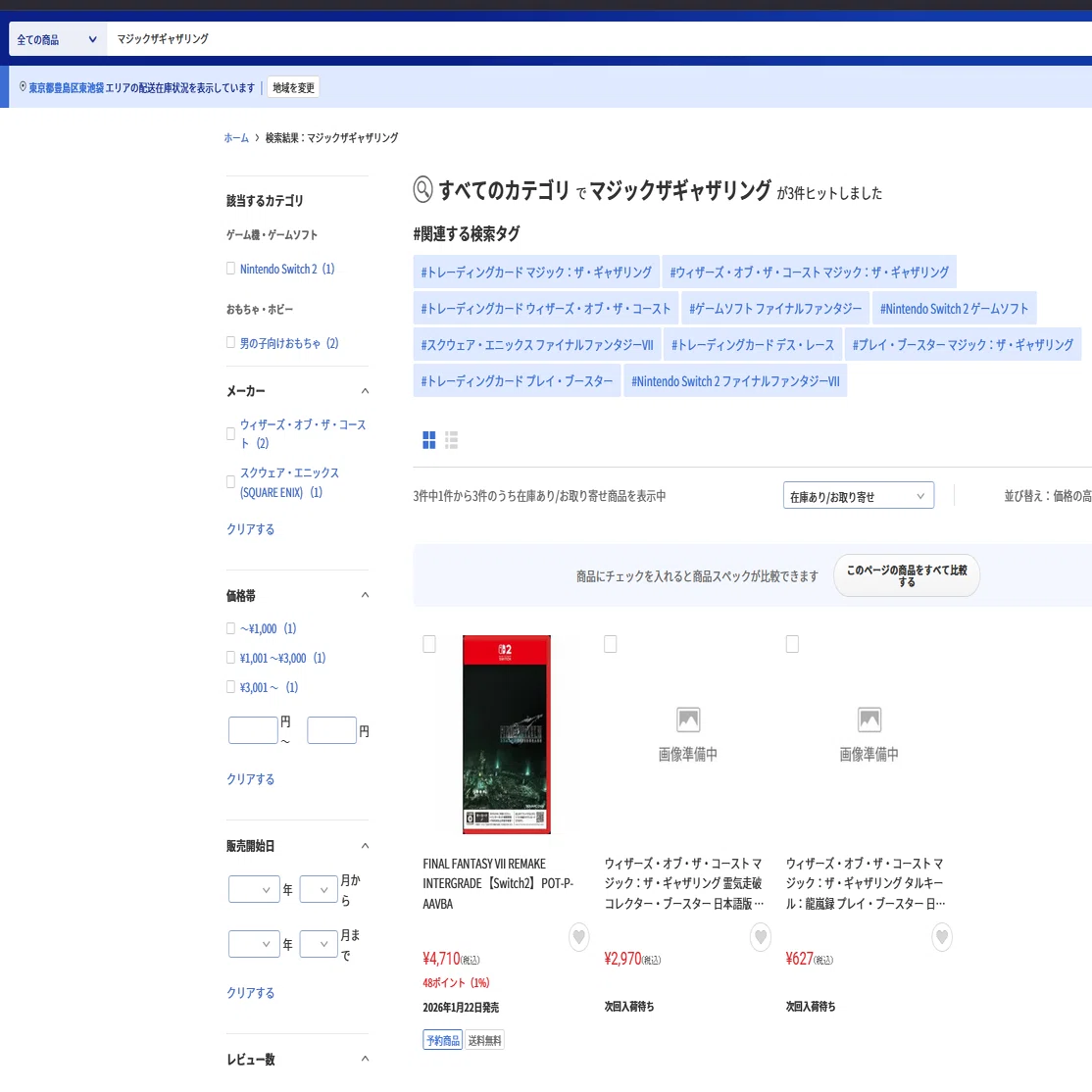Favorite the ¥2,970 product heart icon

(x=761, y=937)
